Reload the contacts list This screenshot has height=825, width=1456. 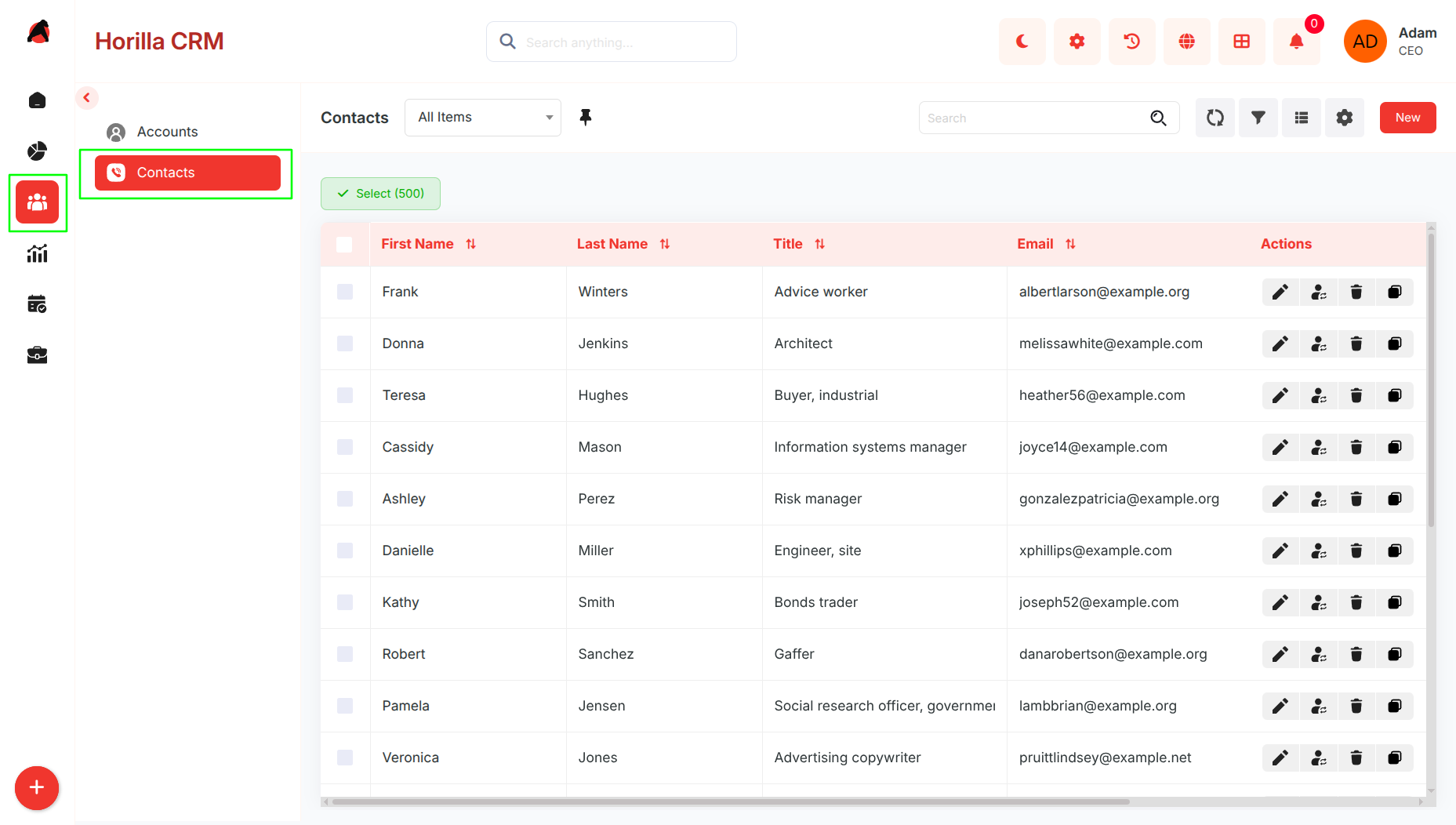pos(1215,118)
